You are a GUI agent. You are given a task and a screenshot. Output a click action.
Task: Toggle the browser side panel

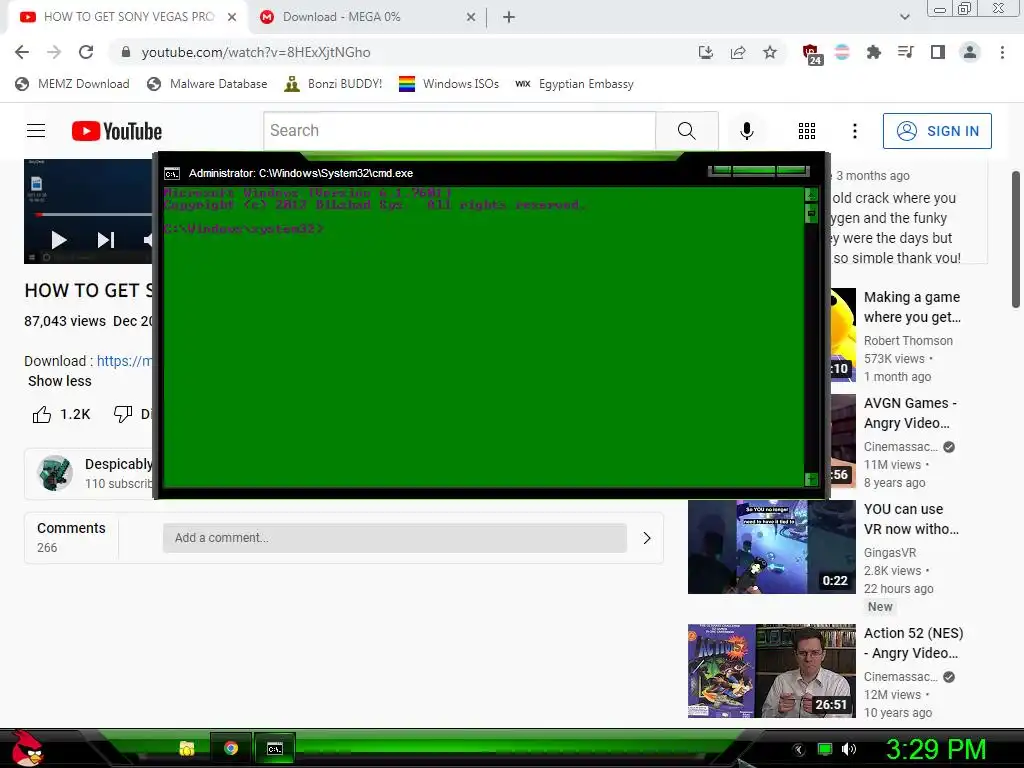(x=938, y=52)
